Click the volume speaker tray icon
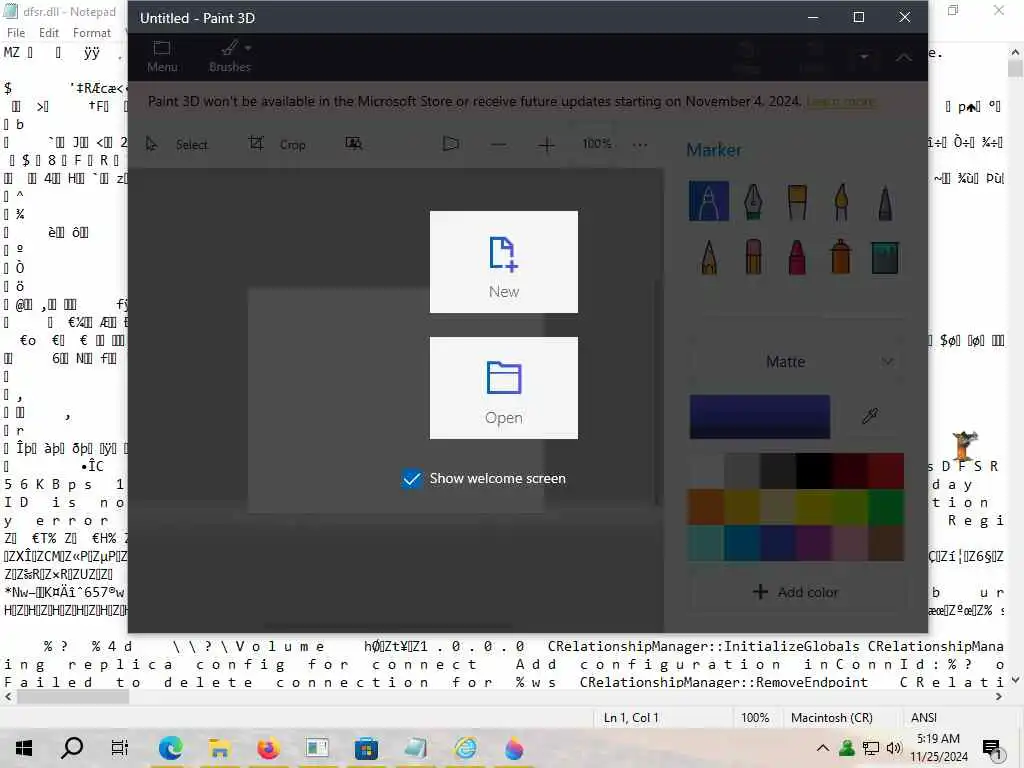Screen dimensions: 1024x768 (894, 748)
